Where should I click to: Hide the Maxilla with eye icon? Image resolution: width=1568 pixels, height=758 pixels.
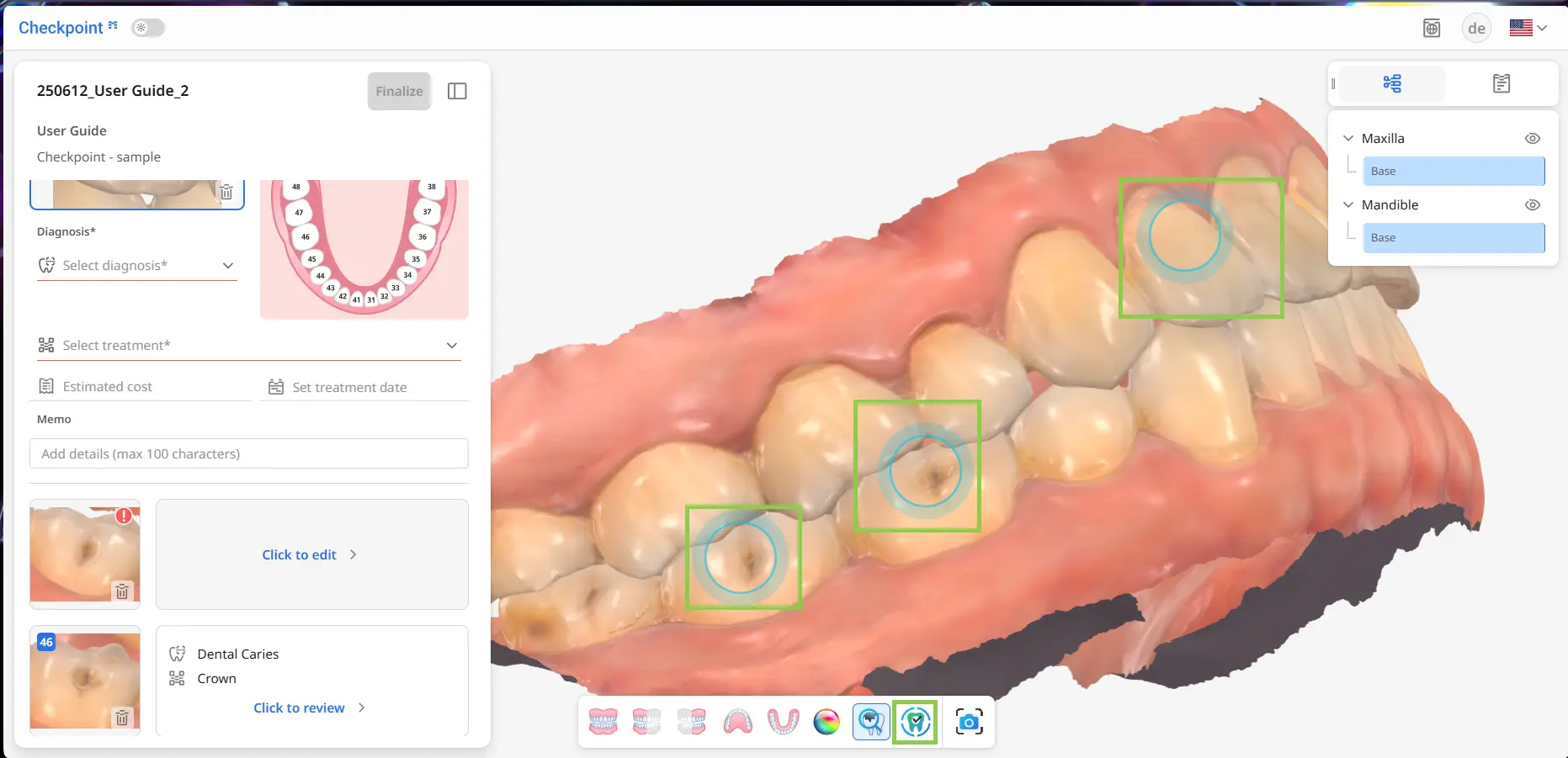(1533, 138)
